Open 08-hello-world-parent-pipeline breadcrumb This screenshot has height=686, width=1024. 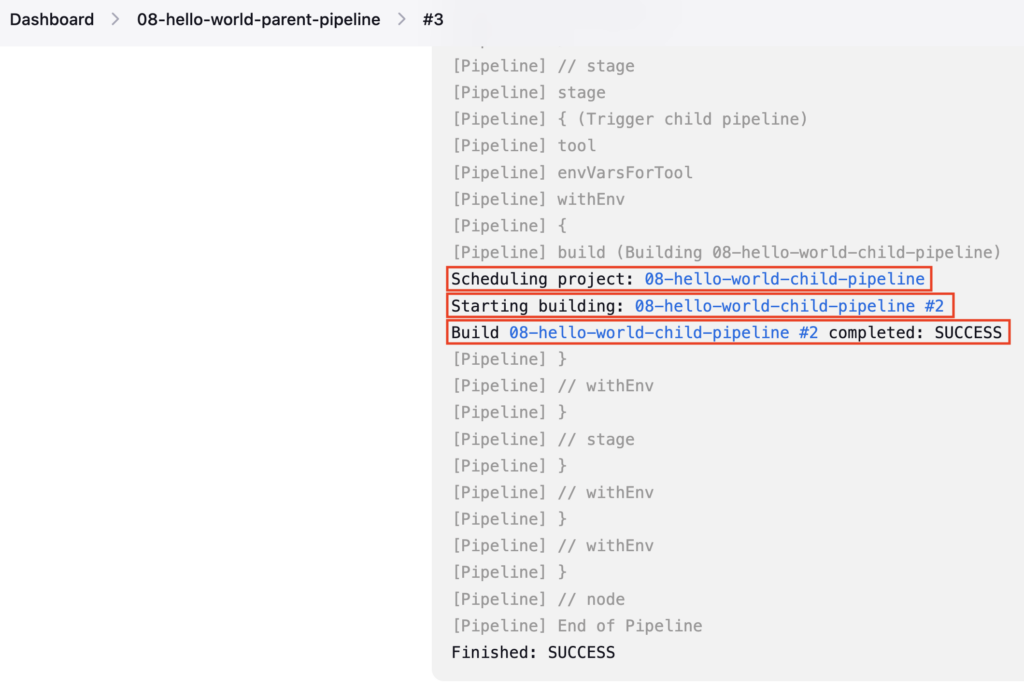tap(259, 20)
